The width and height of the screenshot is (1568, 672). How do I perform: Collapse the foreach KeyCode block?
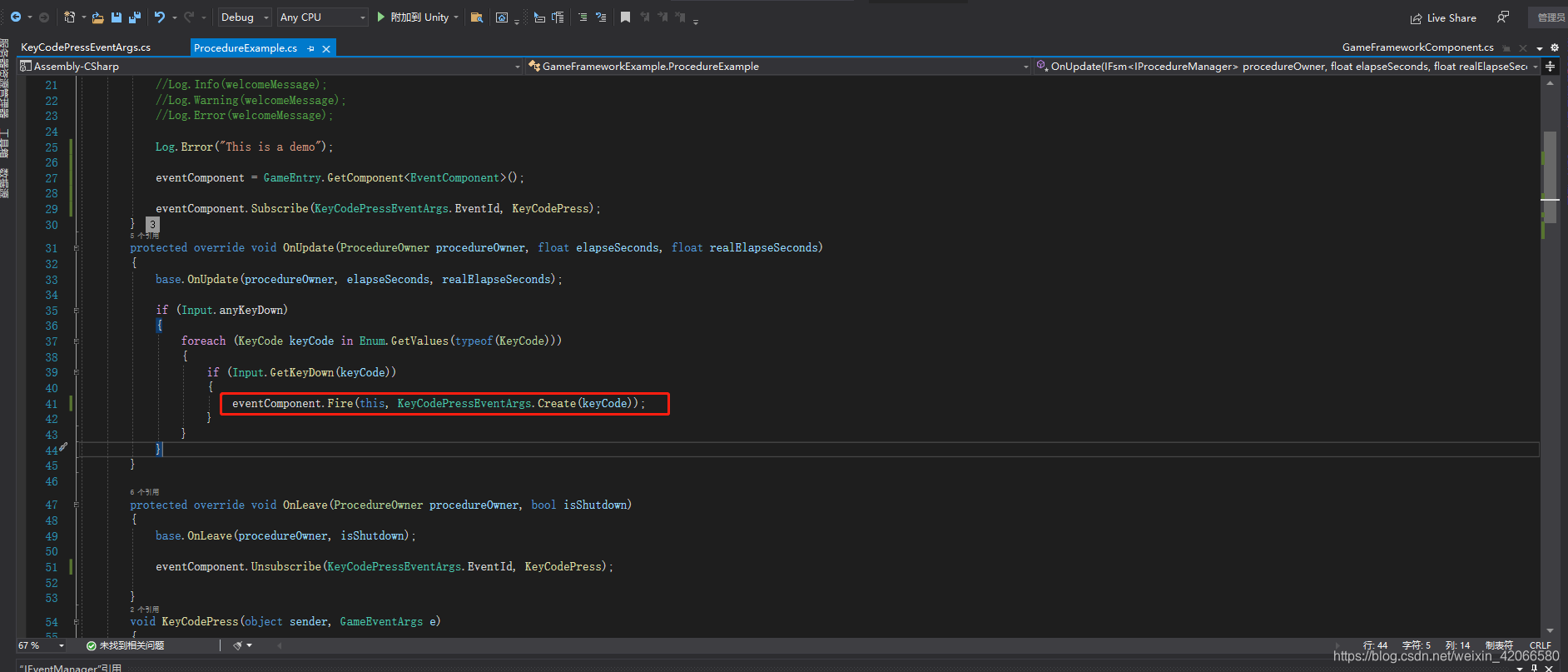point(77,341)
